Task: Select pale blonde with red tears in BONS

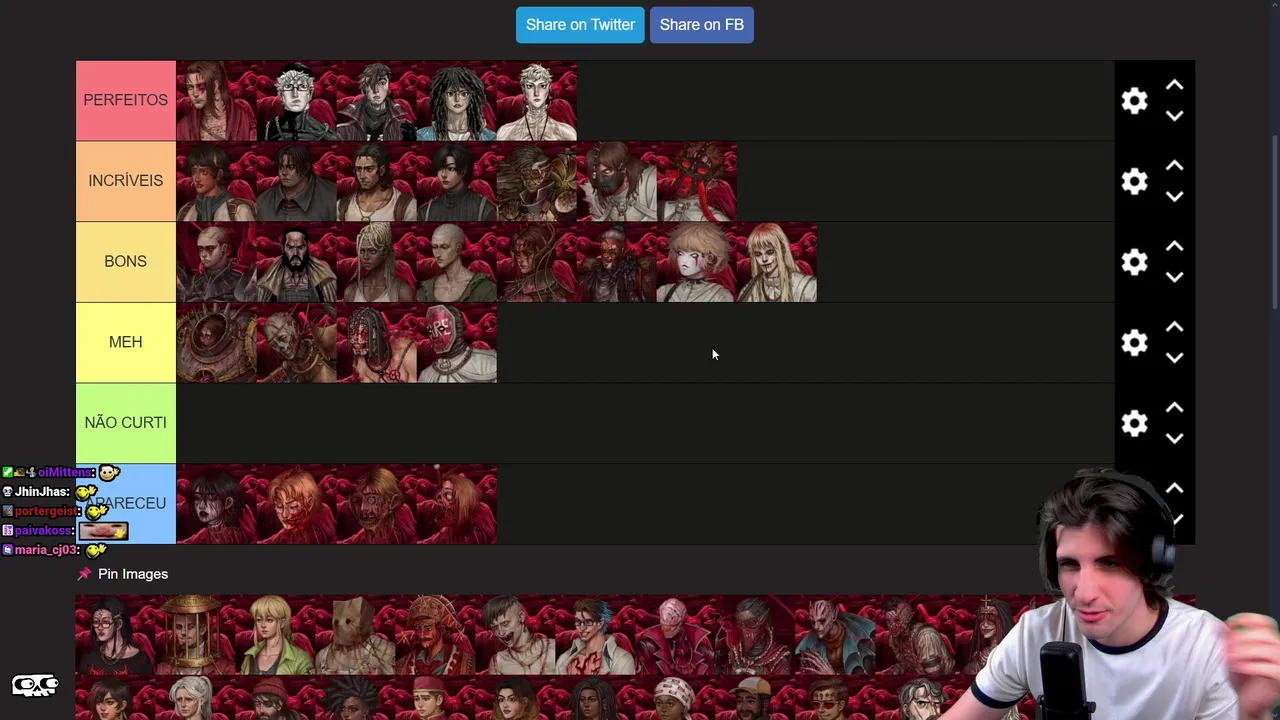Action: (x=697, y=262)
